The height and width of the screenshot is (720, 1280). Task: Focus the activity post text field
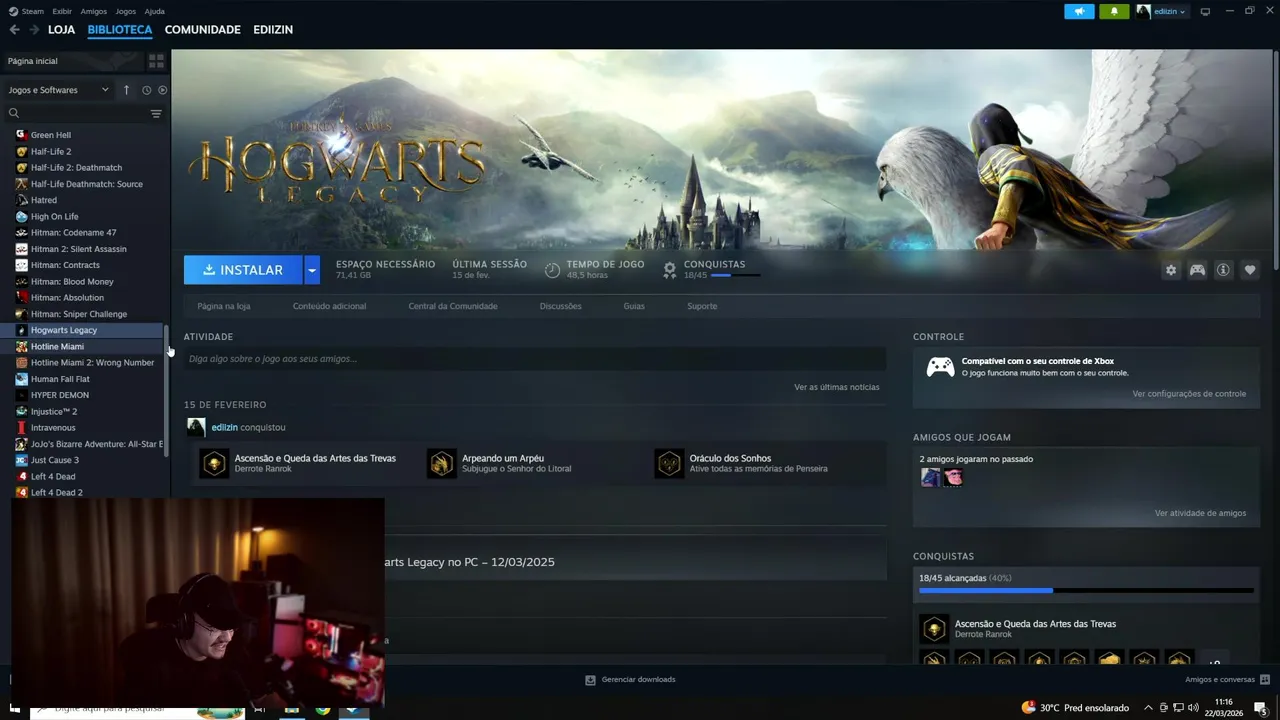535,359
